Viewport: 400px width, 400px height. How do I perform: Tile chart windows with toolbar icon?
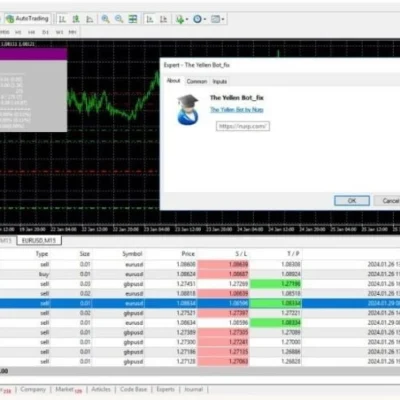click(133, 19)
